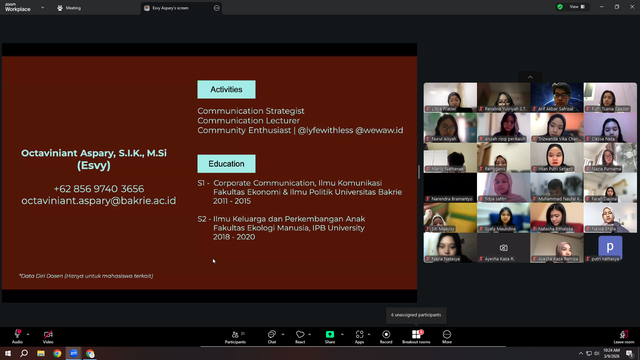Switch to the Meeting tab
The width and height of the screenshot is (640, 360).
point(69,8)
